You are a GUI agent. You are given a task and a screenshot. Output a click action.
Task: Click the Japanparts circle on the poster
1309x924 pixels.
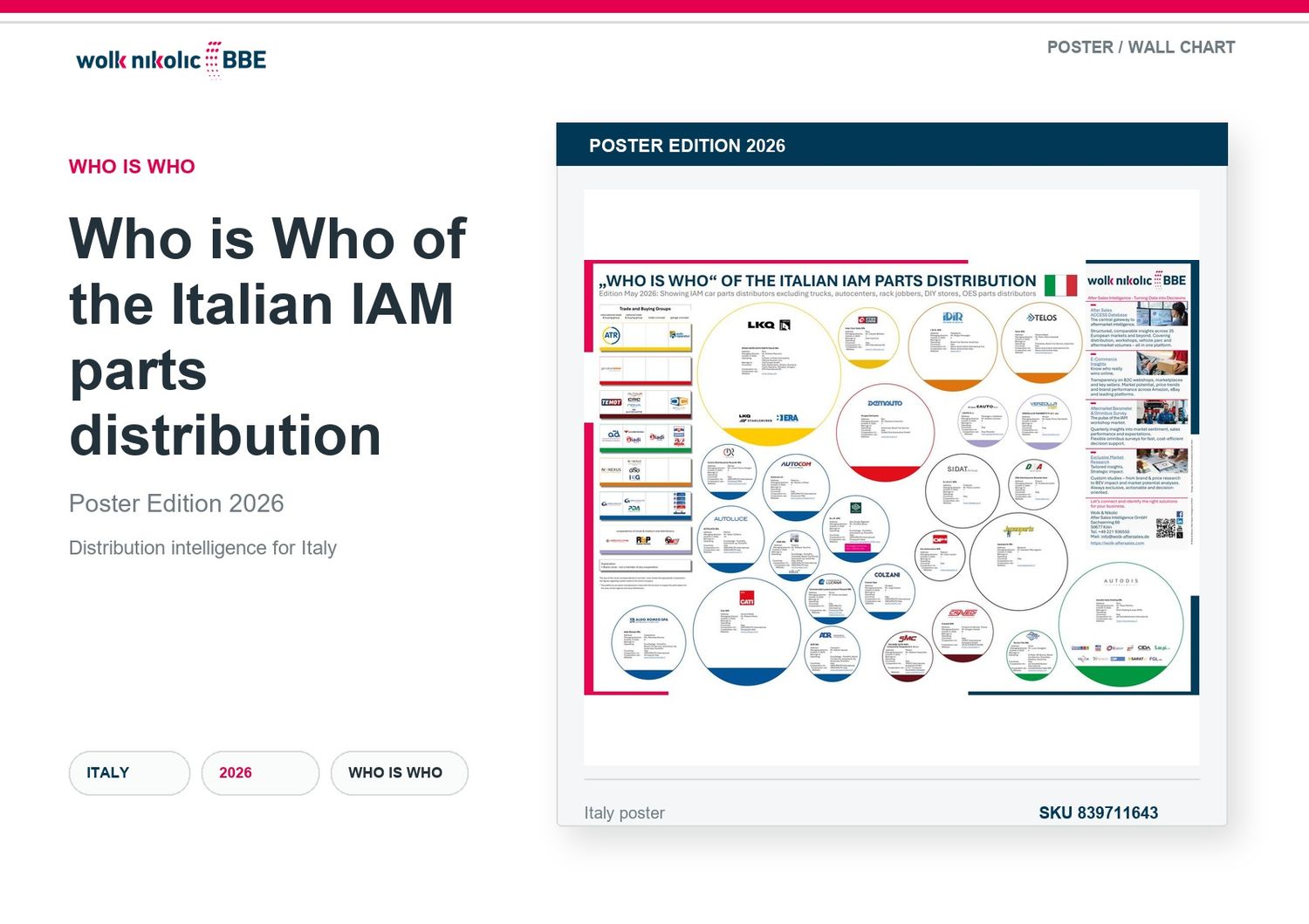click(1018, 562)
